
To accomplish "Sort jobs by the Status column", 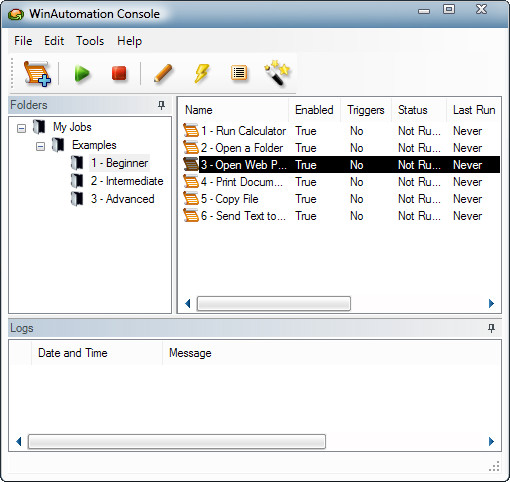I will click(419, 110).
